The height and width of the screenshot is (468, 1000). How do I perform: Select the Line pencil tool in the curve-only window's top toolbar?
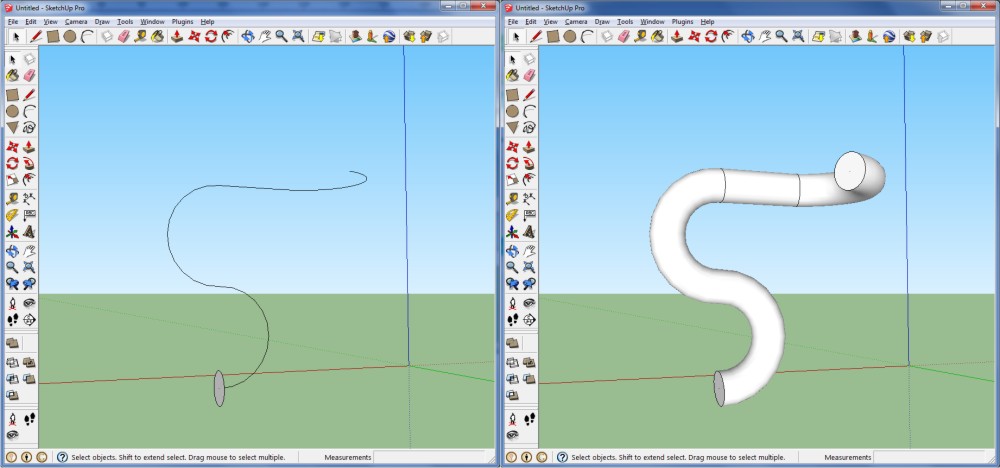(37, 36)
